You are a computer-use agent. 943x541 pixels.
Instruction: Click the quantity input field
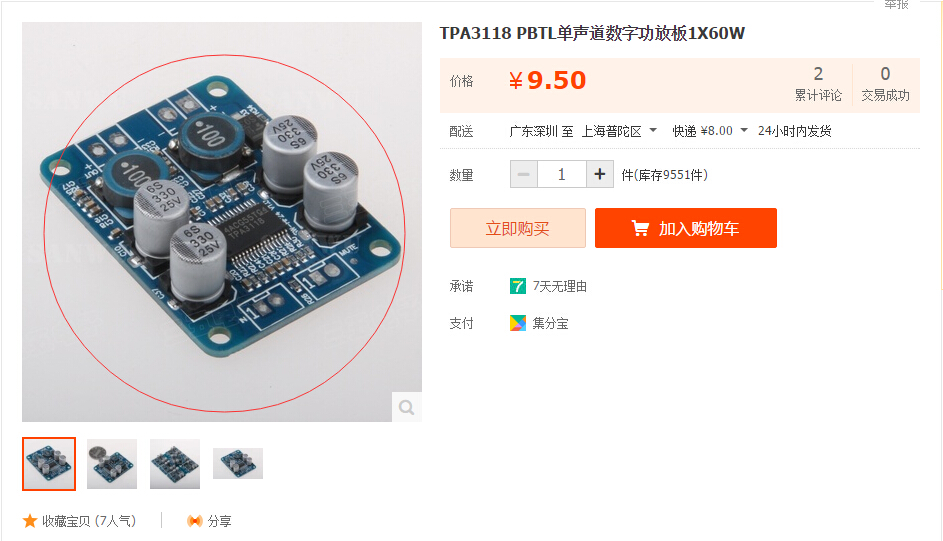click(562, 174)
